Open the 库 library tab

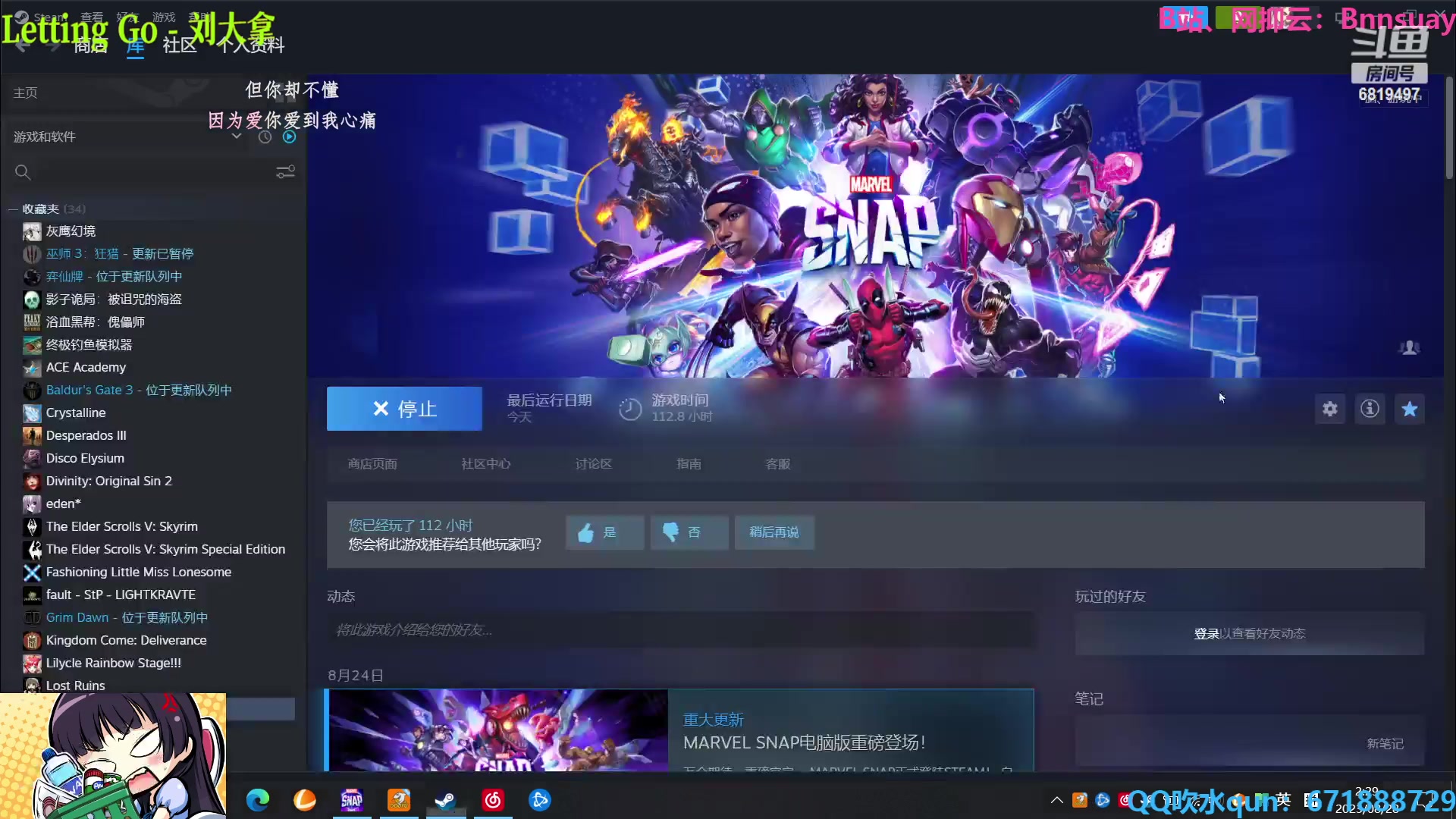pyautogui.click(x=135, y=45)
